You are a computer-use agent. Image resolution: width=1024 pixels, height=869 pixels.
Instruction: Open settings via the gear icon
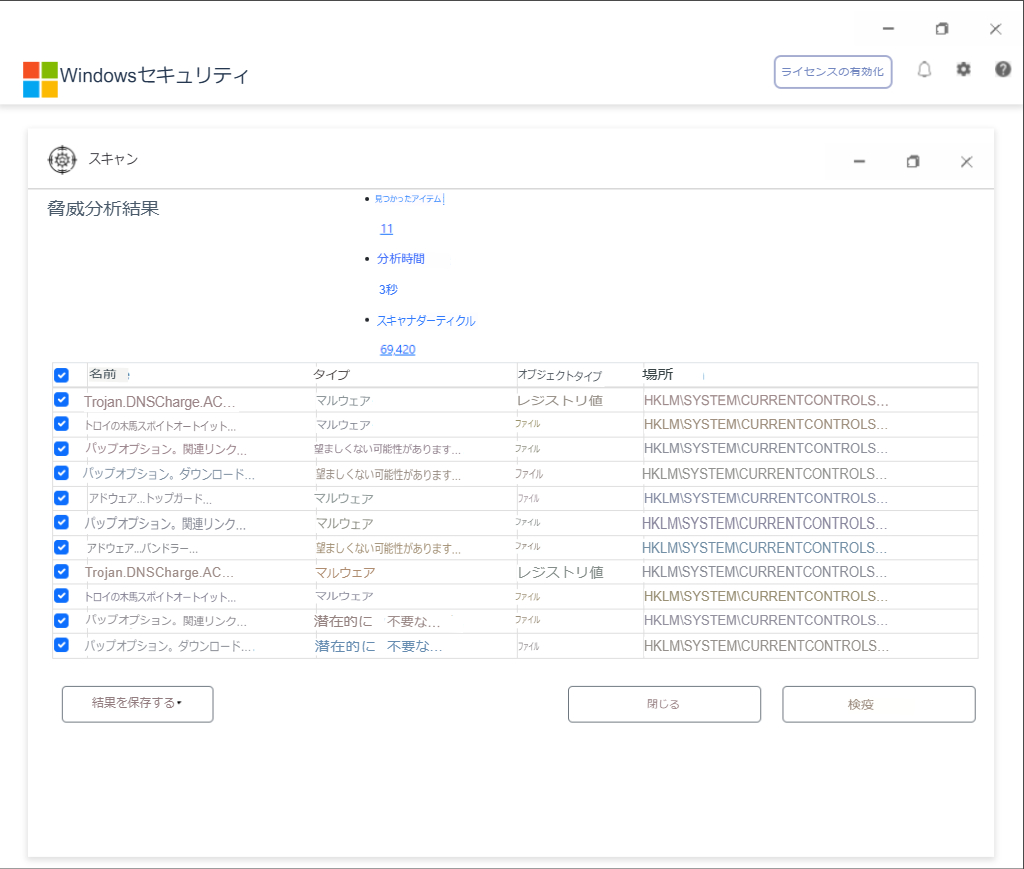click(x=963, y=70)
